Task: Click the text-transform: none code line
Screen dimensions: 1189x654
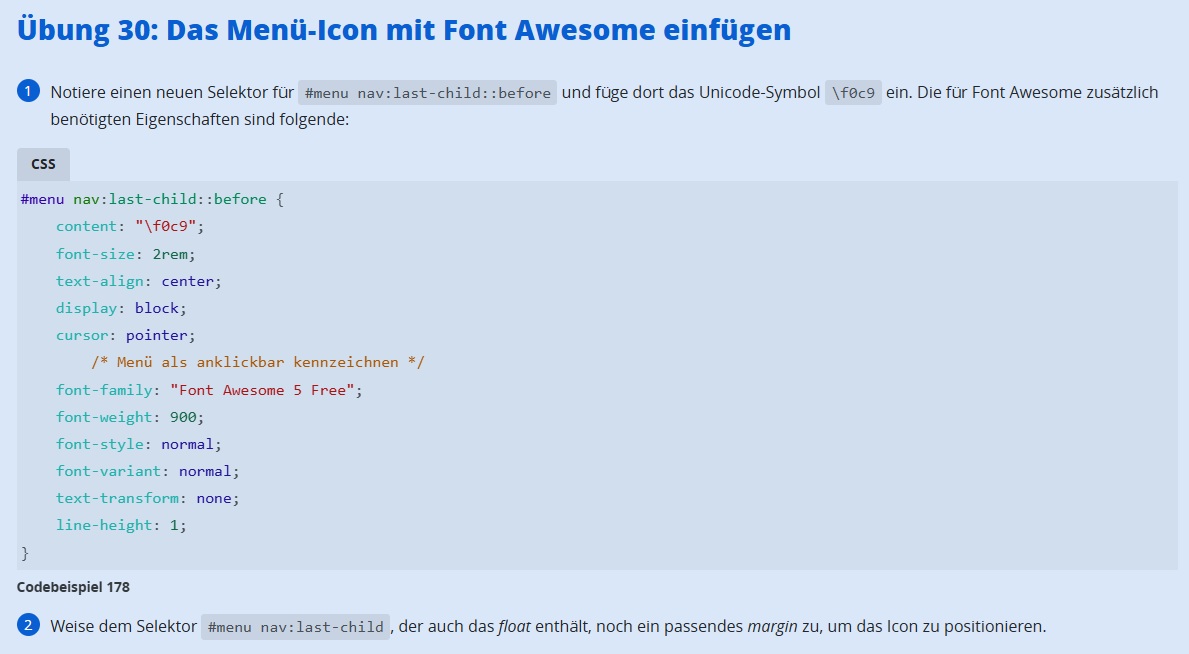Action: point(148,498)
